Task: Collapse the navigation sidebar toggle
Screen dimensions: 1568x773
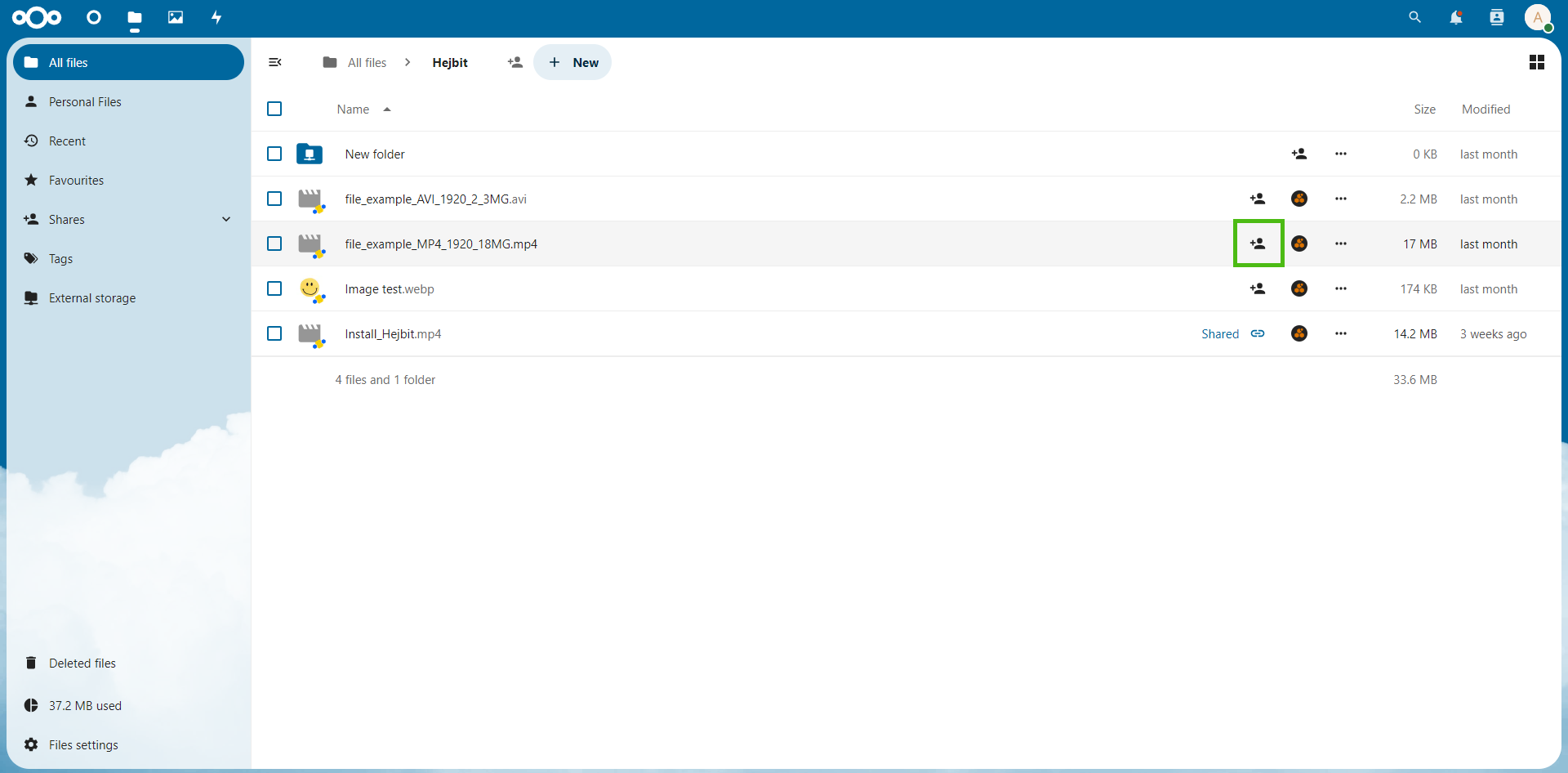Action: point(275,62)
